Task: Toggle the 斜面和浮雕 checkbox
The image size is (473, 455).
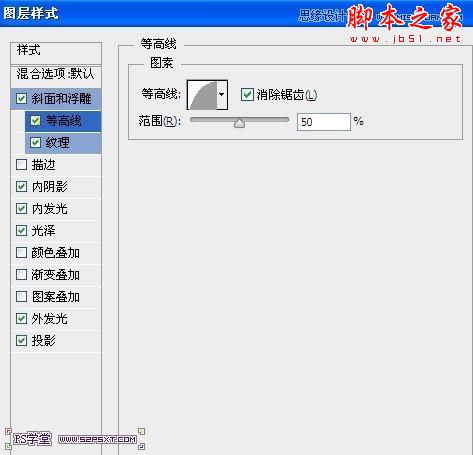Action: (x=21, y=99)
